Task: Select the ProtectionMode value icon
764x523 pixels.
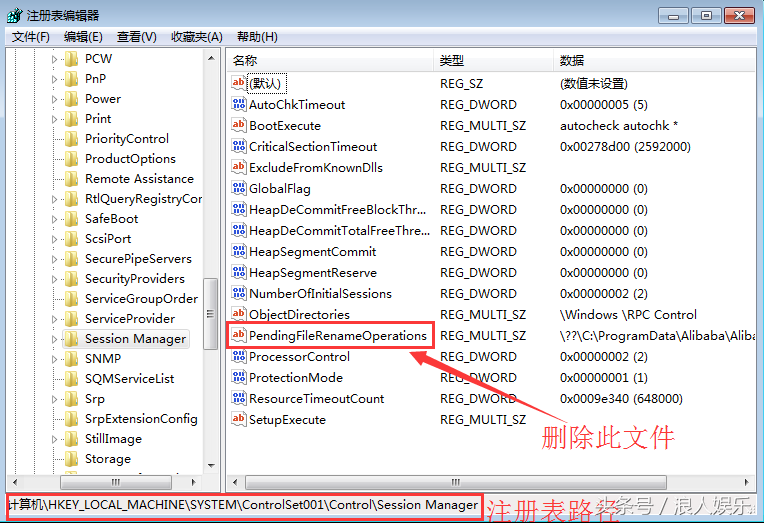Action: click(238, 377)
